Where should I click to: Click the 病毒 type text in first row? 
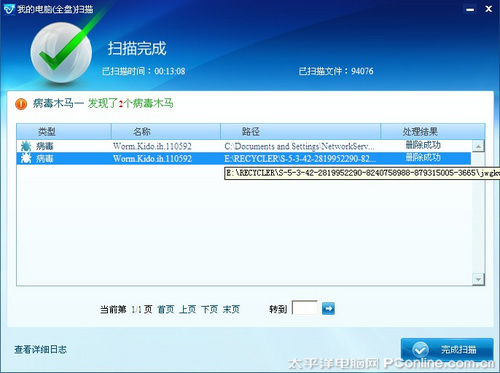(45, 146)
